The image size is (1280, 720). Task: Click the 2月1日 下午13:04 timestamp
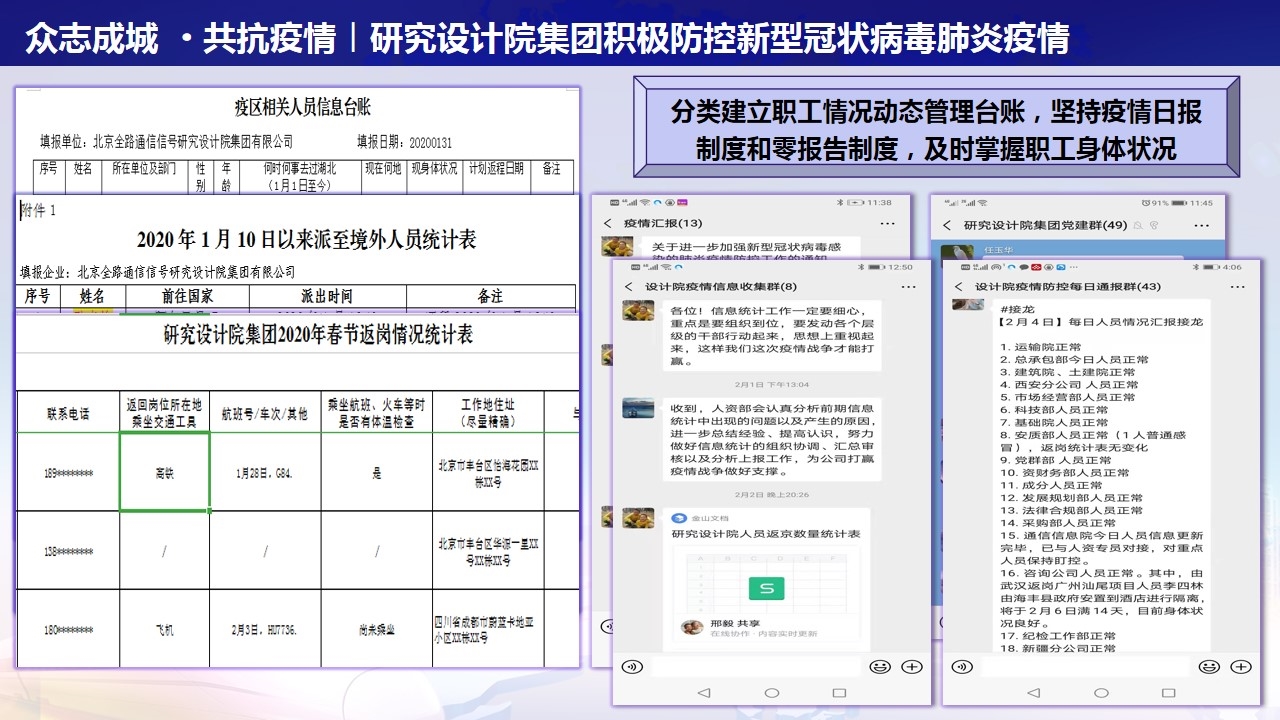(x=771, y=384)
